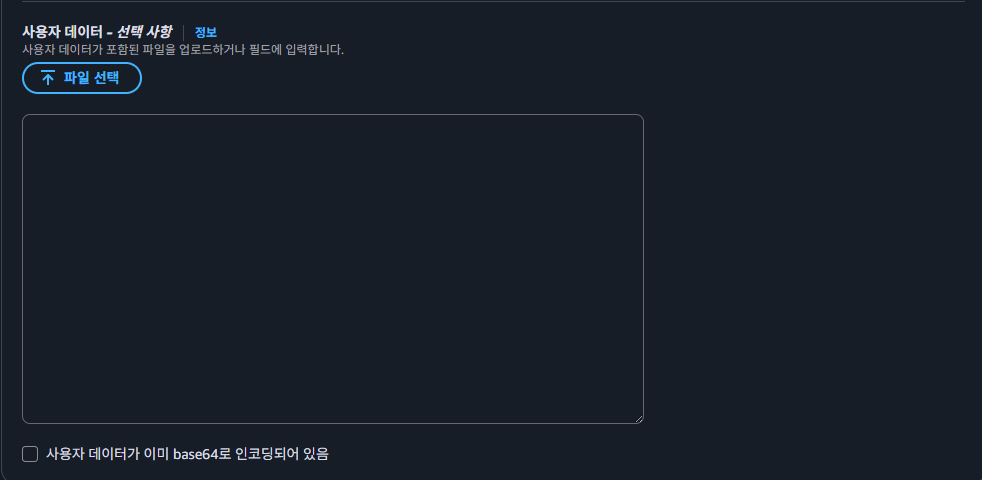
Task: Click the checkbox label about base64 encoding
Action: [187, 454]
